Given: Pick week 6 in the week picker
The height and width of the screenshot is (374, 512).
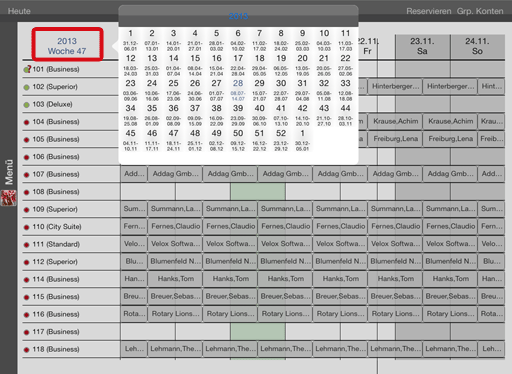Looking at the screenshot, I should coord(238,40).
